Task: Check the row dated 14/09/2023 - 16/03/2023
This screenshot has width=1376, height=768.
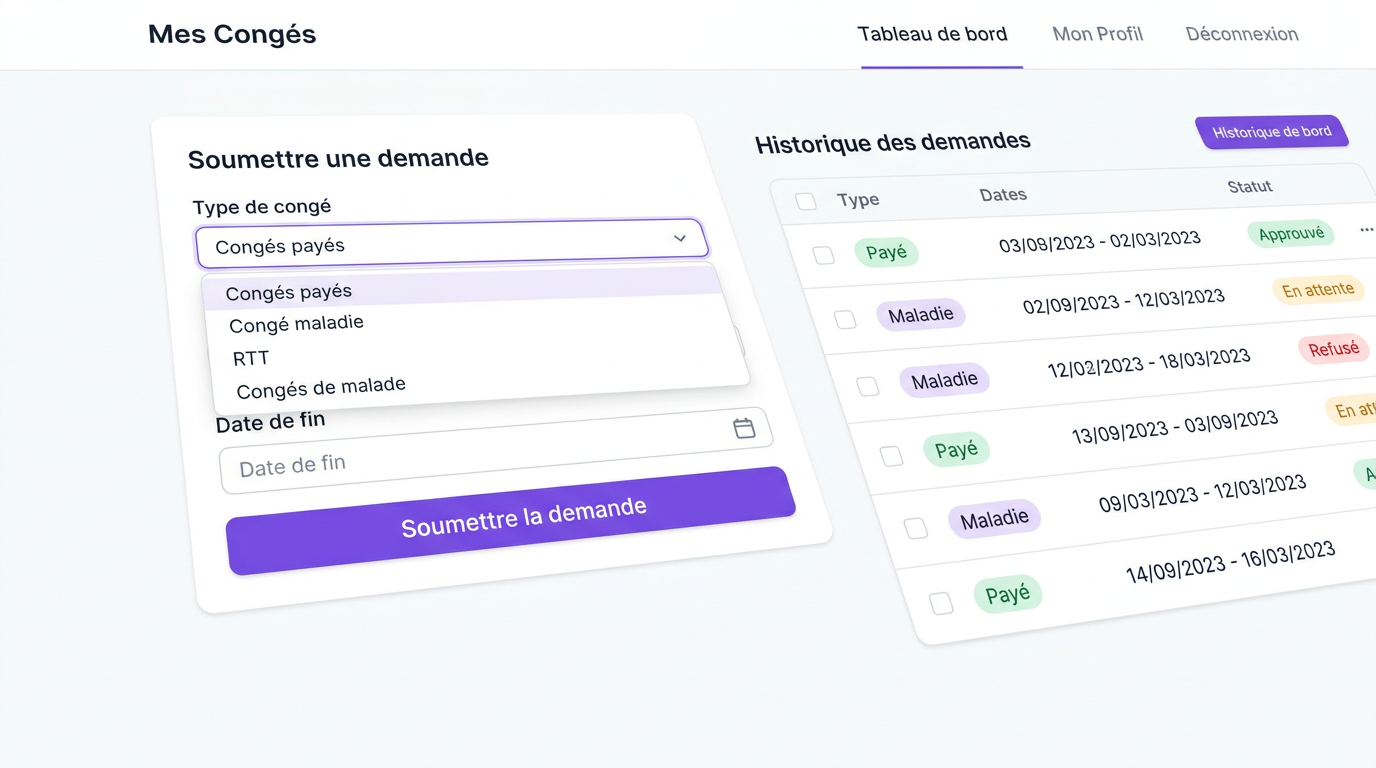Action: pyautogui.click(x=941, y=603)
